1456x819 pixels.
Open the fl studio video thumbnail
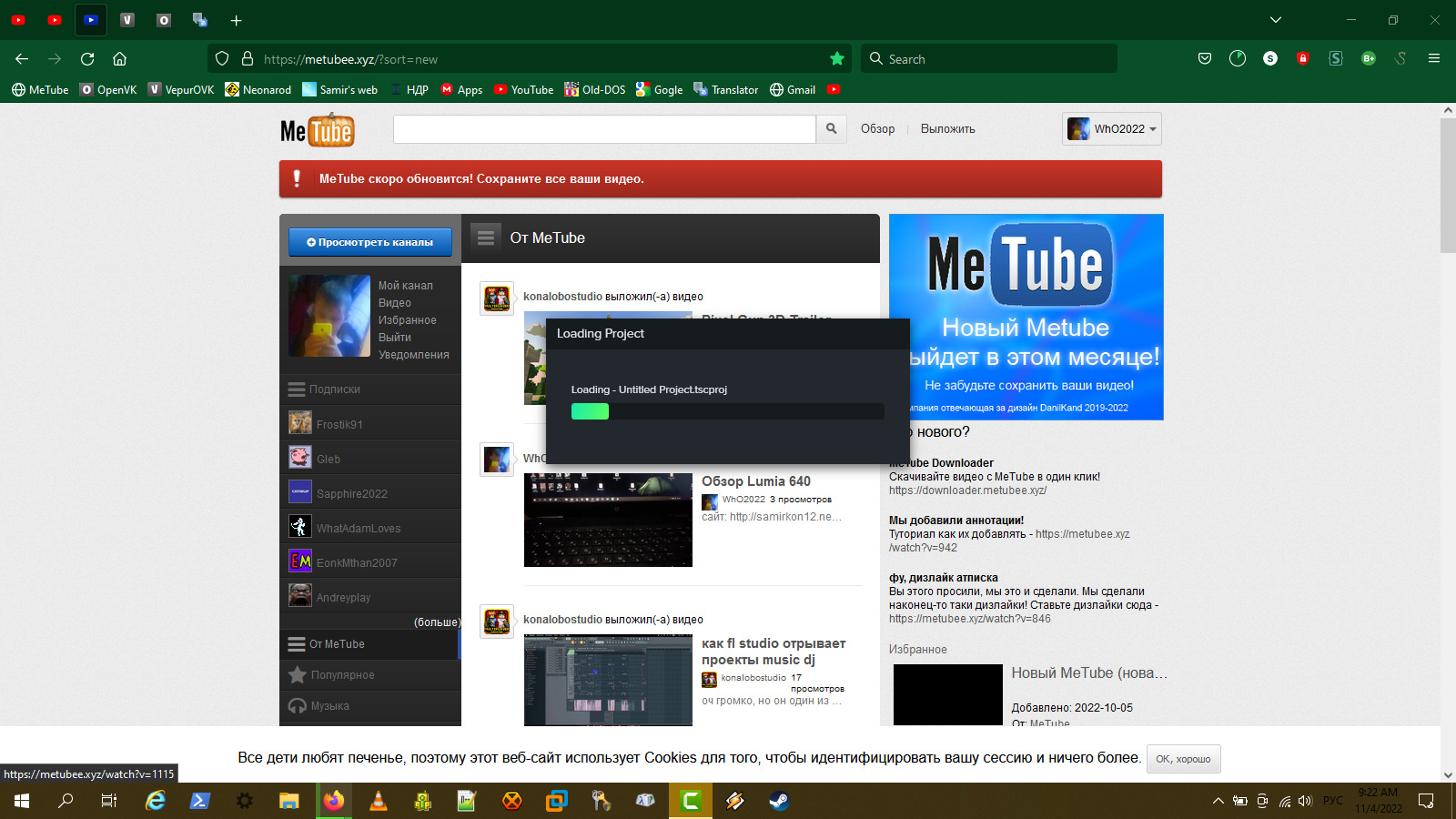click(x=608, y=680)
